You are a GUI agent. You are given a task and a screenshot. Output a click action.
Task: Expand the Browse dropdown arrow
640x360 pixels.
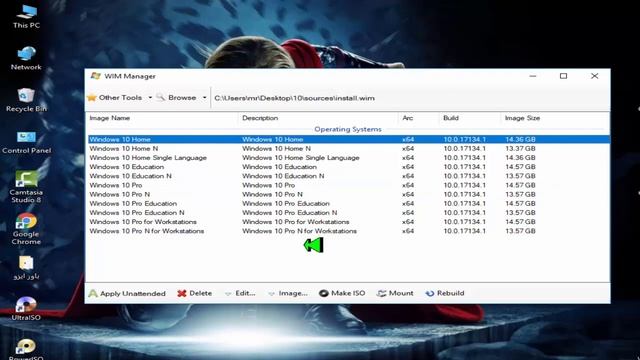[204, 98]
